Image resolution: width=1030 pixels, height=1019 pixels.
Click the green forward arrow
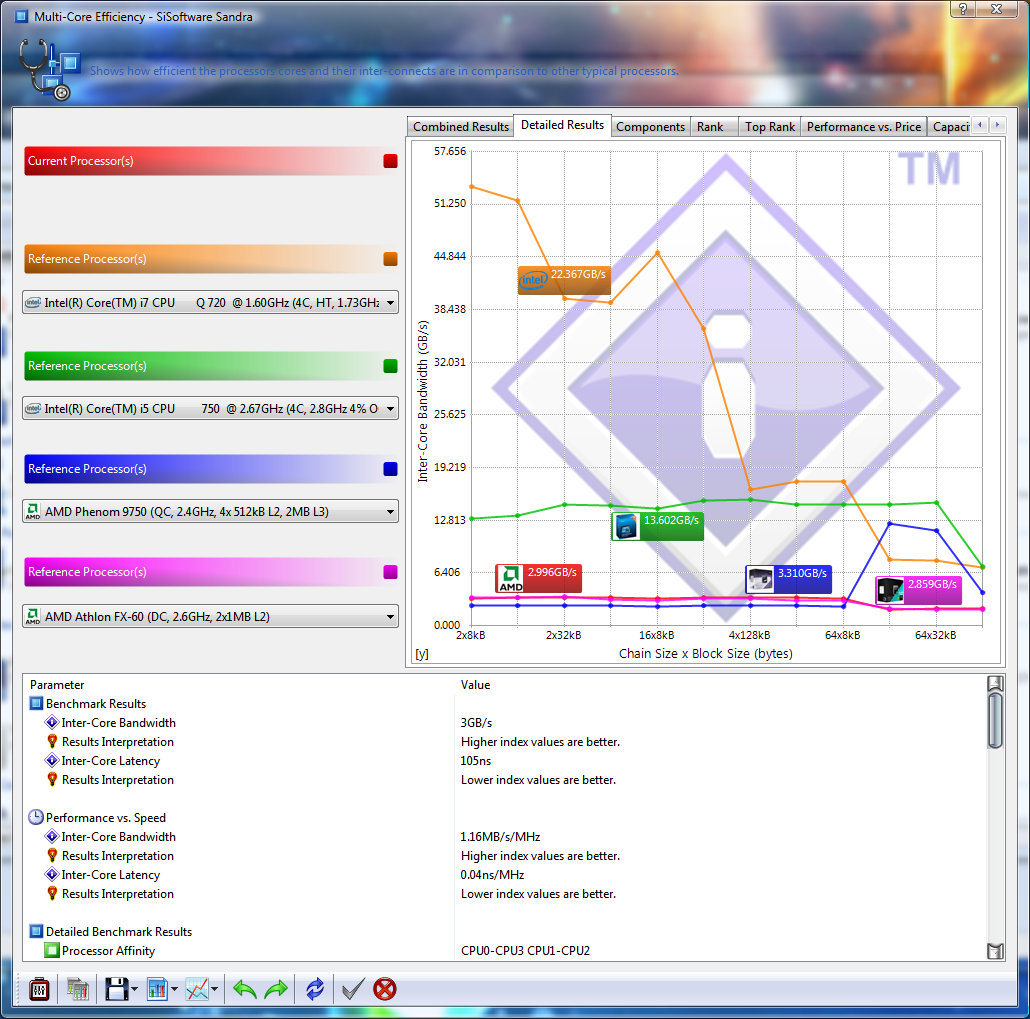(276, 989)
